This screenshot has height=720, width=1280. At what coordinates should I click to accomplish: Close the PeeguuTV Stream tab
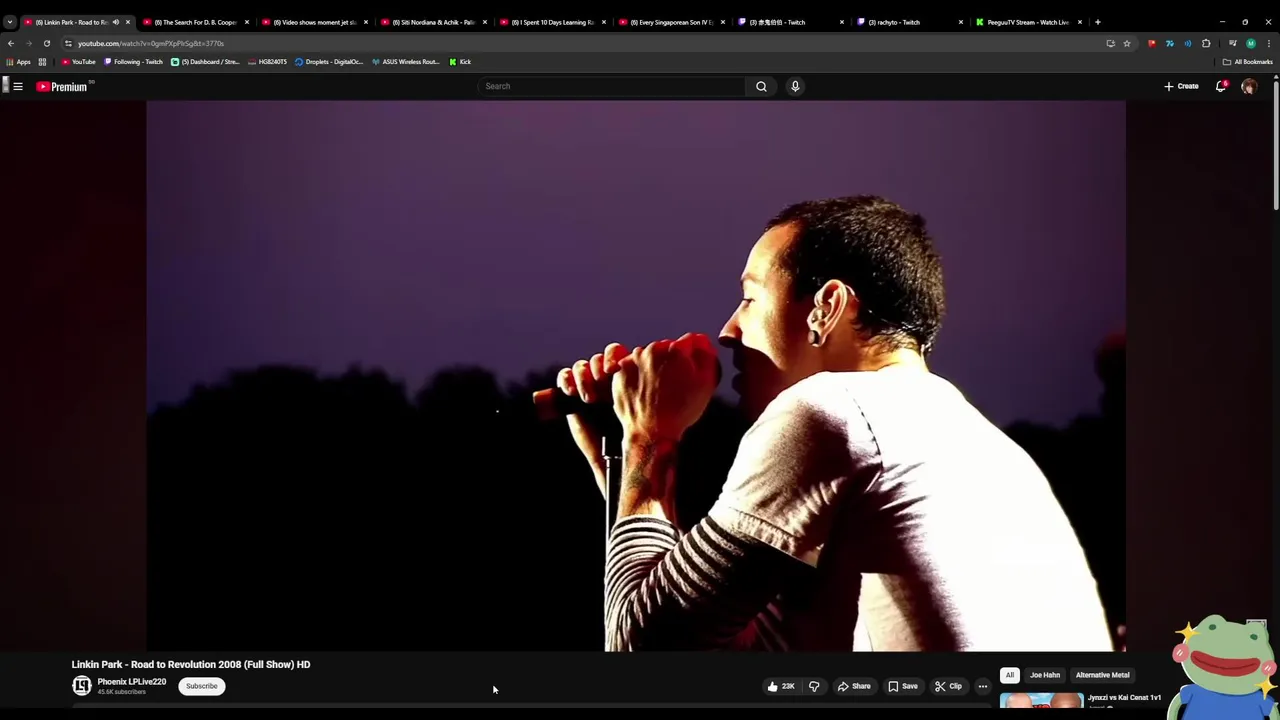tap(1079, 22)
